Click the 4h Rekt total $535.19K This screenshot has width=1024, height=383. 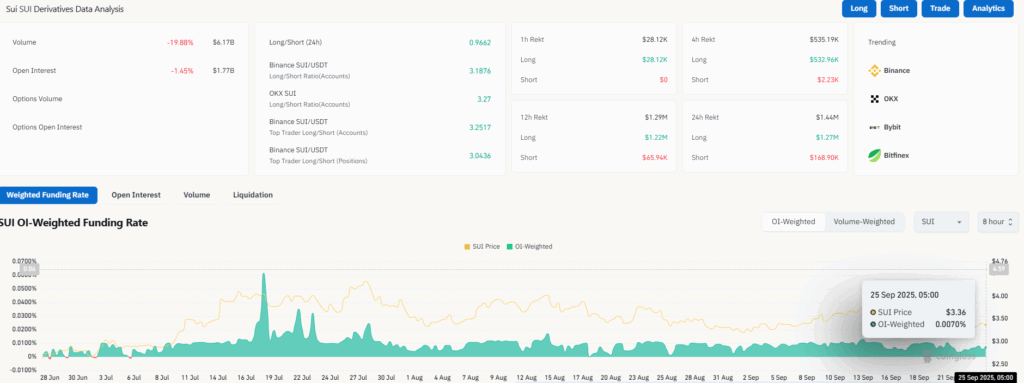point(824,39)
